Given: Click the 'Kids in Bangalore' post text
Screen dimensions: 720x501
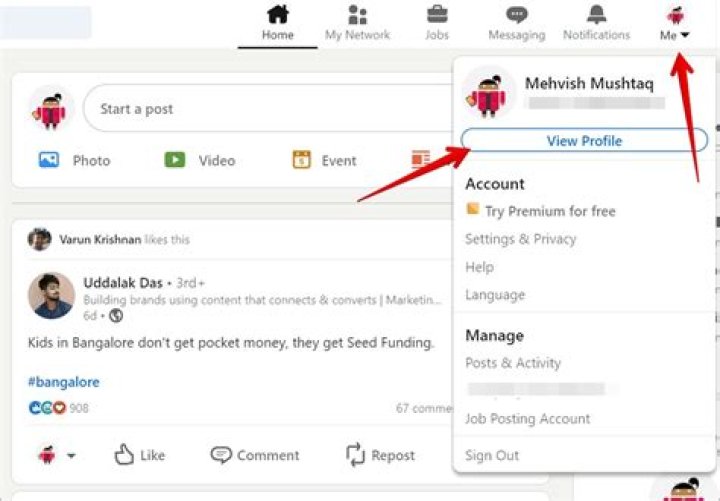Looking at the screenshot, I should pos(231,343).
